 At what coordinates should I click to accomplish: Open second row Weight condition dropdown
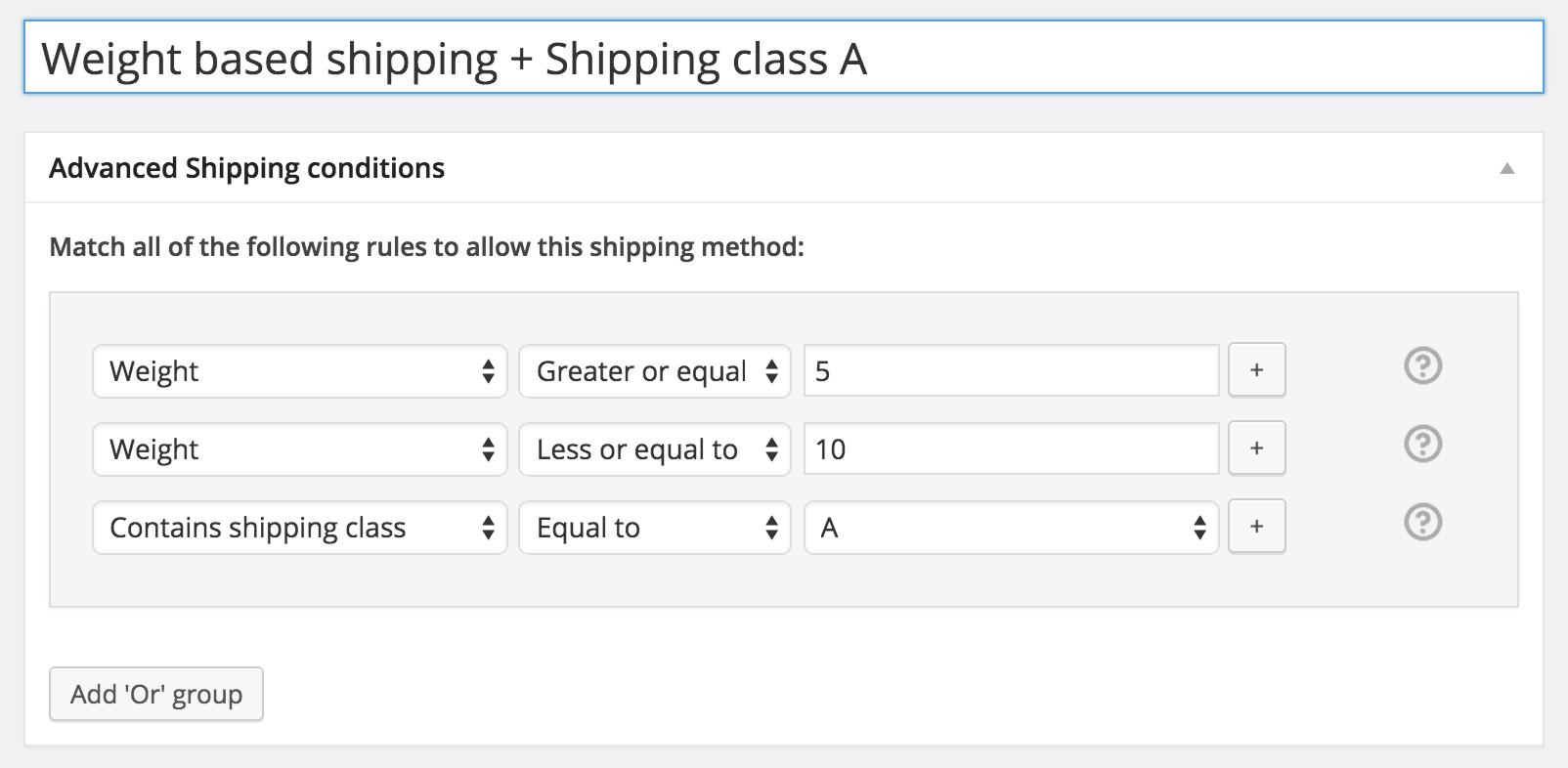click(300, 449)
